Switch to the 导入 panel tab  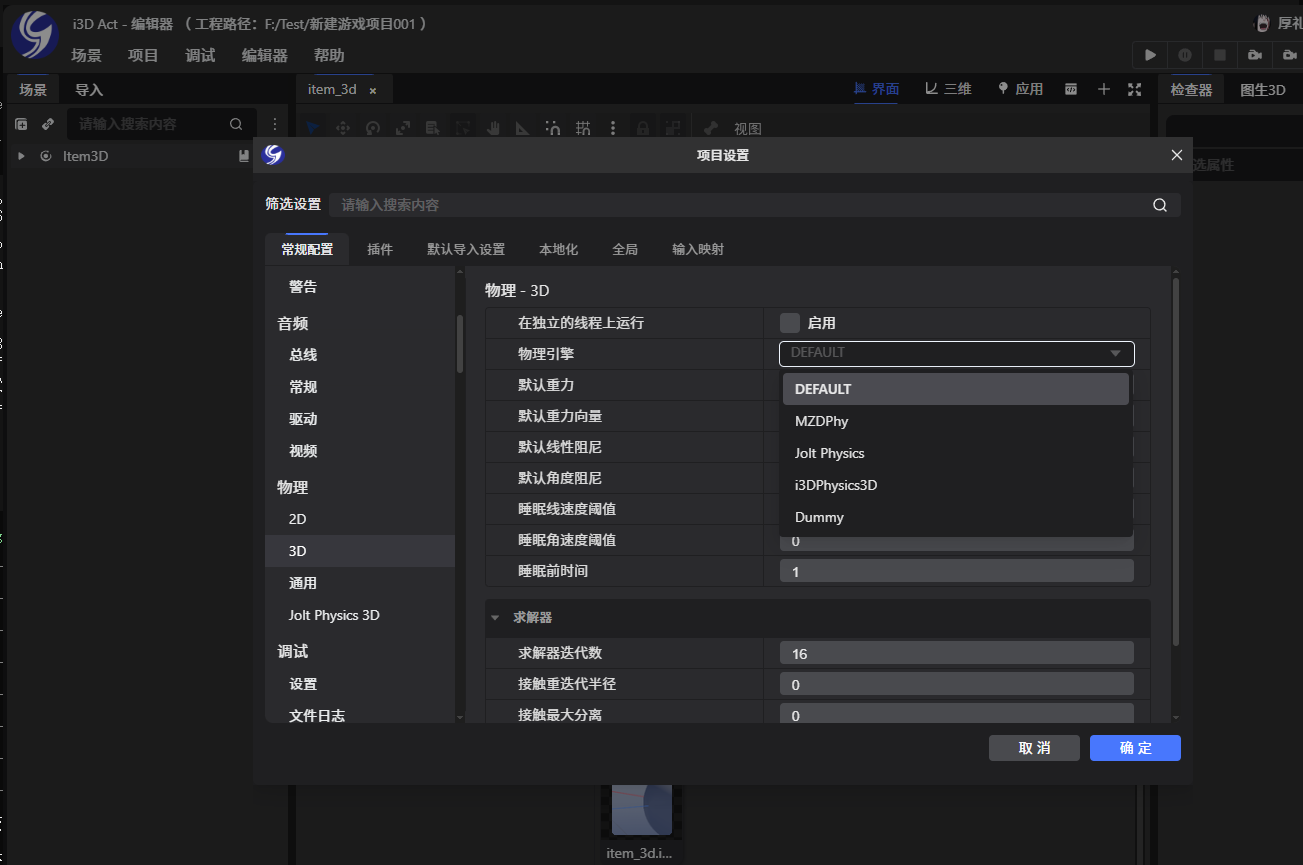click(x=89, y=90)
